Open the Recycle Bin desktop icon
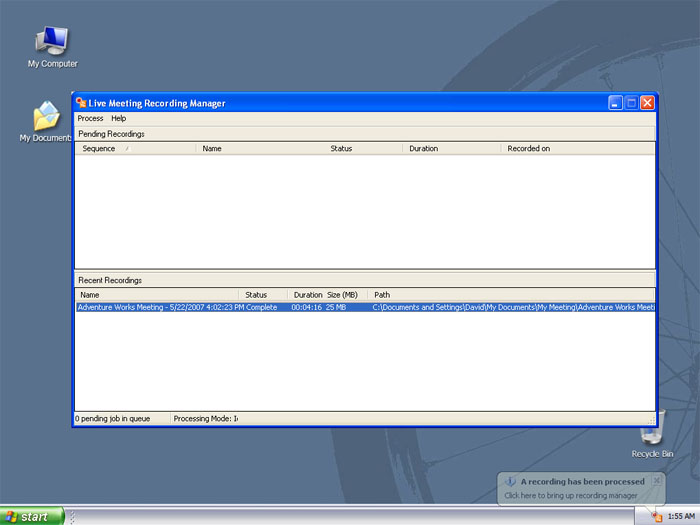 (x=652, y=435)
